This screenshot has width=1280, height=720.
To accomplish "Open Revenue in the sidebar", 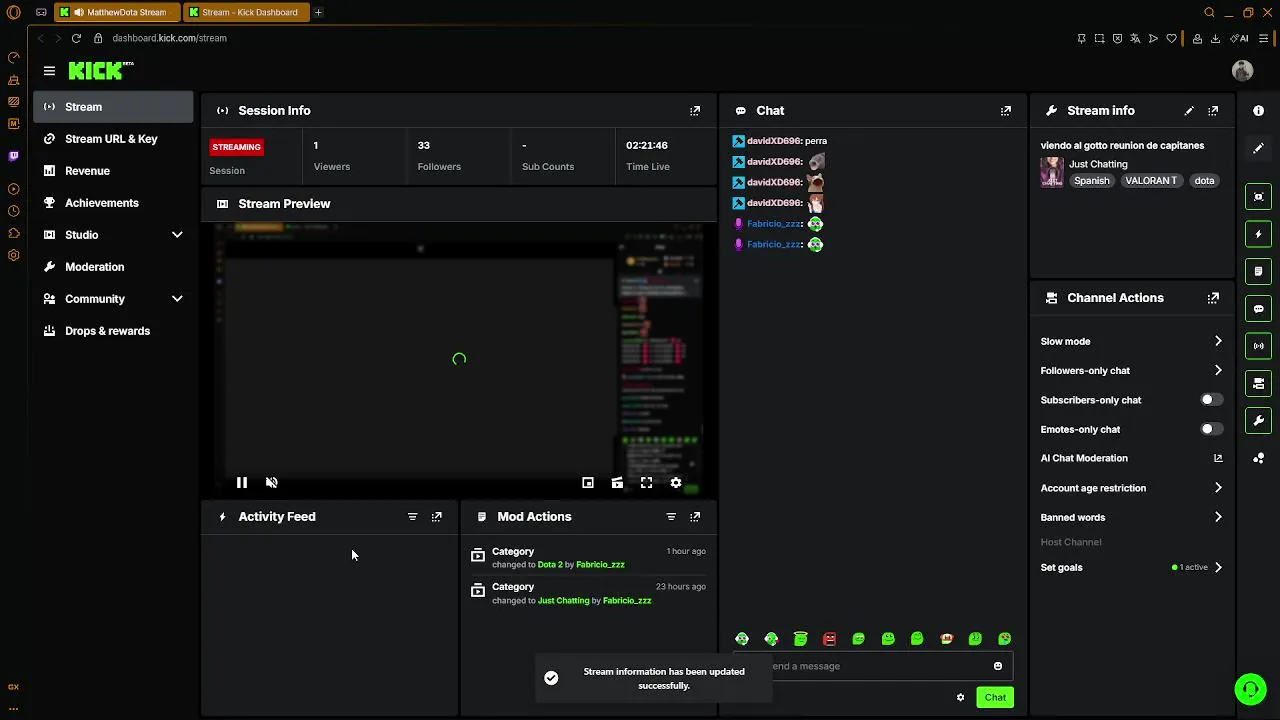I will pyautogui.click(x=113, y=171).
